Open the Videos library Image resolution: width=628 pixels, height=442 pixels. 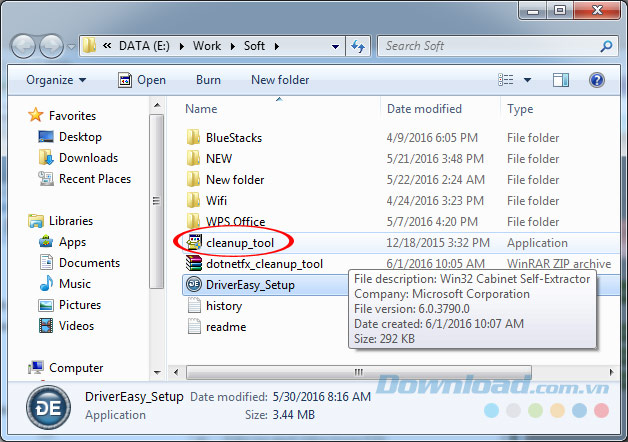[x=66, y=325]
